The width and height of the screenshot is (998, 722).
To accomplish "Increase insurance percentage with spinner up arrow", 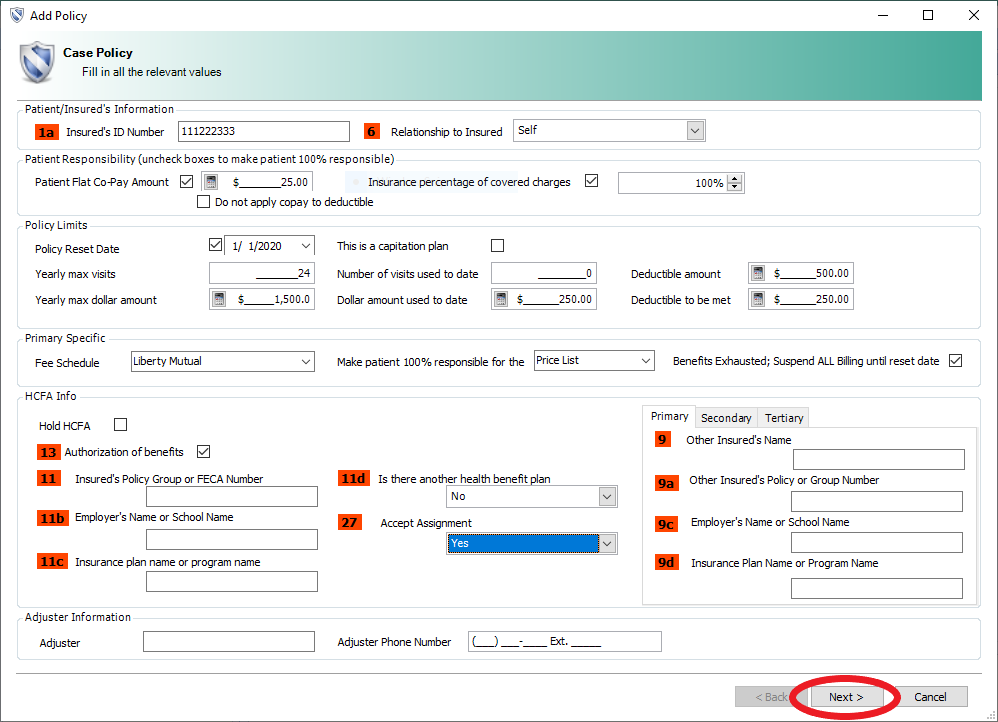I will pyautogui.click(x=736, y=178).
